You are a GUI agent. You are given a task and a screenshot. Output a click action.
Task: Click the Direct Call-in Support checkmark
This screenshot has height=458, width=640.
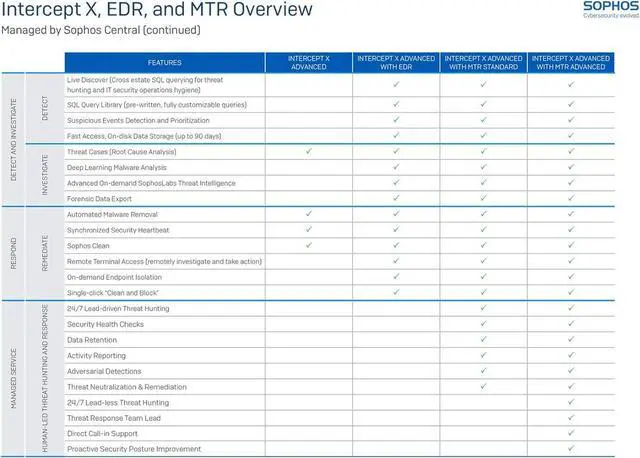click(x=571, y=433)
